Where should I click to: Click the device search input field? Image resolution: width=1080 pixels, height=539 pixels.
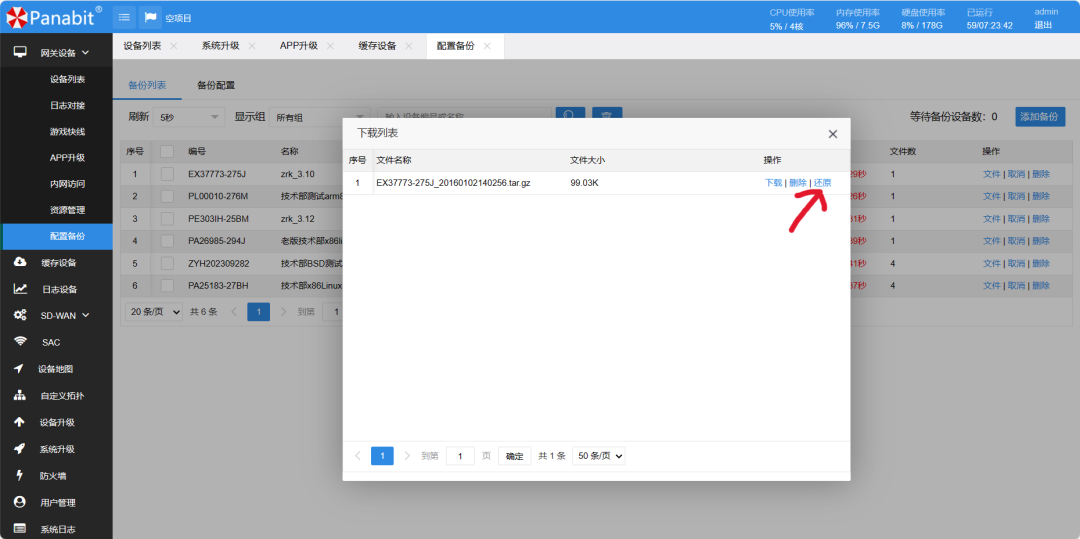464,116
